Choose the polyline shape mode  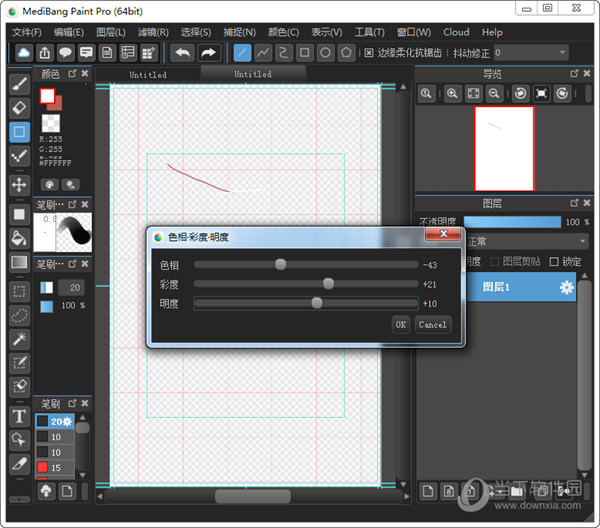(x=263, y=53)
